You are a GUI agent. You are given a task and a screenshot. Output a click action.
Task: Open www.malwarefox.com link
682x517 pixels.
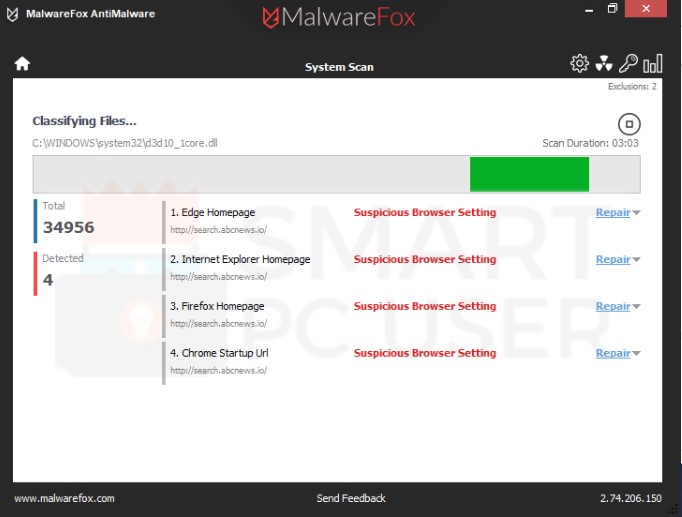pos(64,498)
